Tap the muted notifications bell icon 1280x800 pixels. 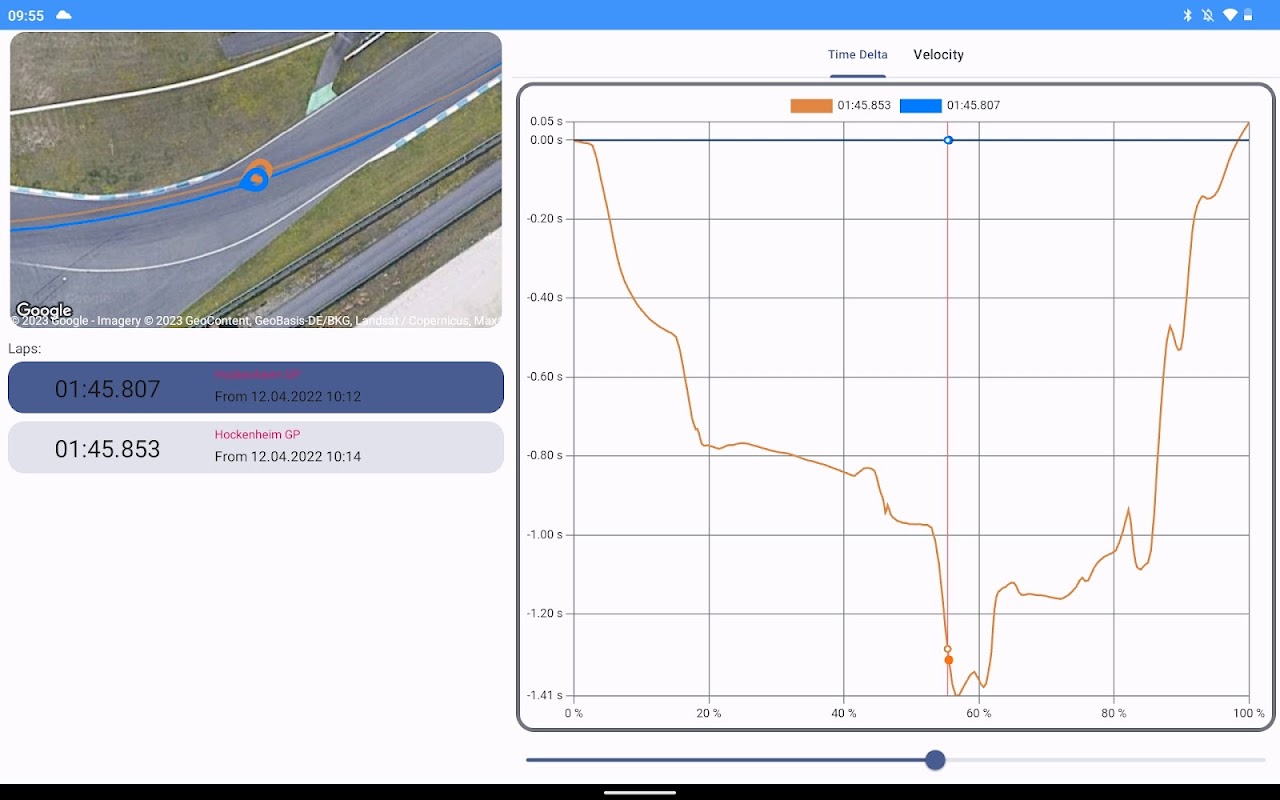(x=1208, y=15)
